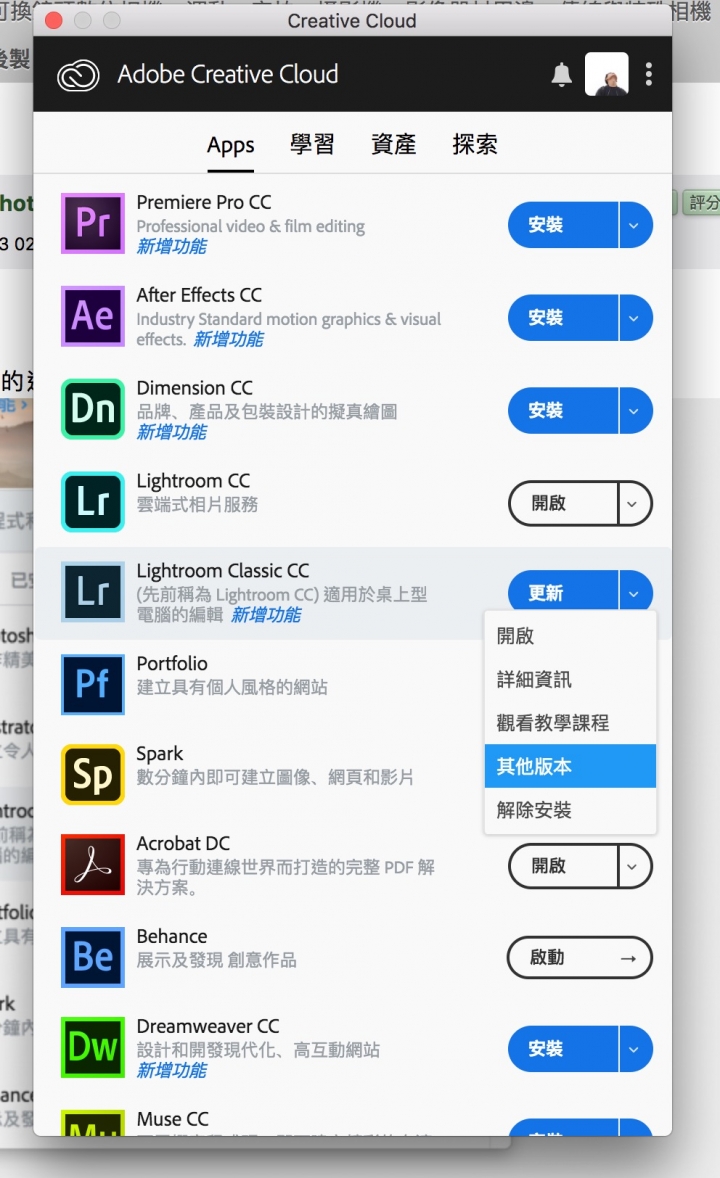The height and width of the screenshot is (1178, 720).
Task: Open the notifications bell
Action: click(x=561, y=74)
